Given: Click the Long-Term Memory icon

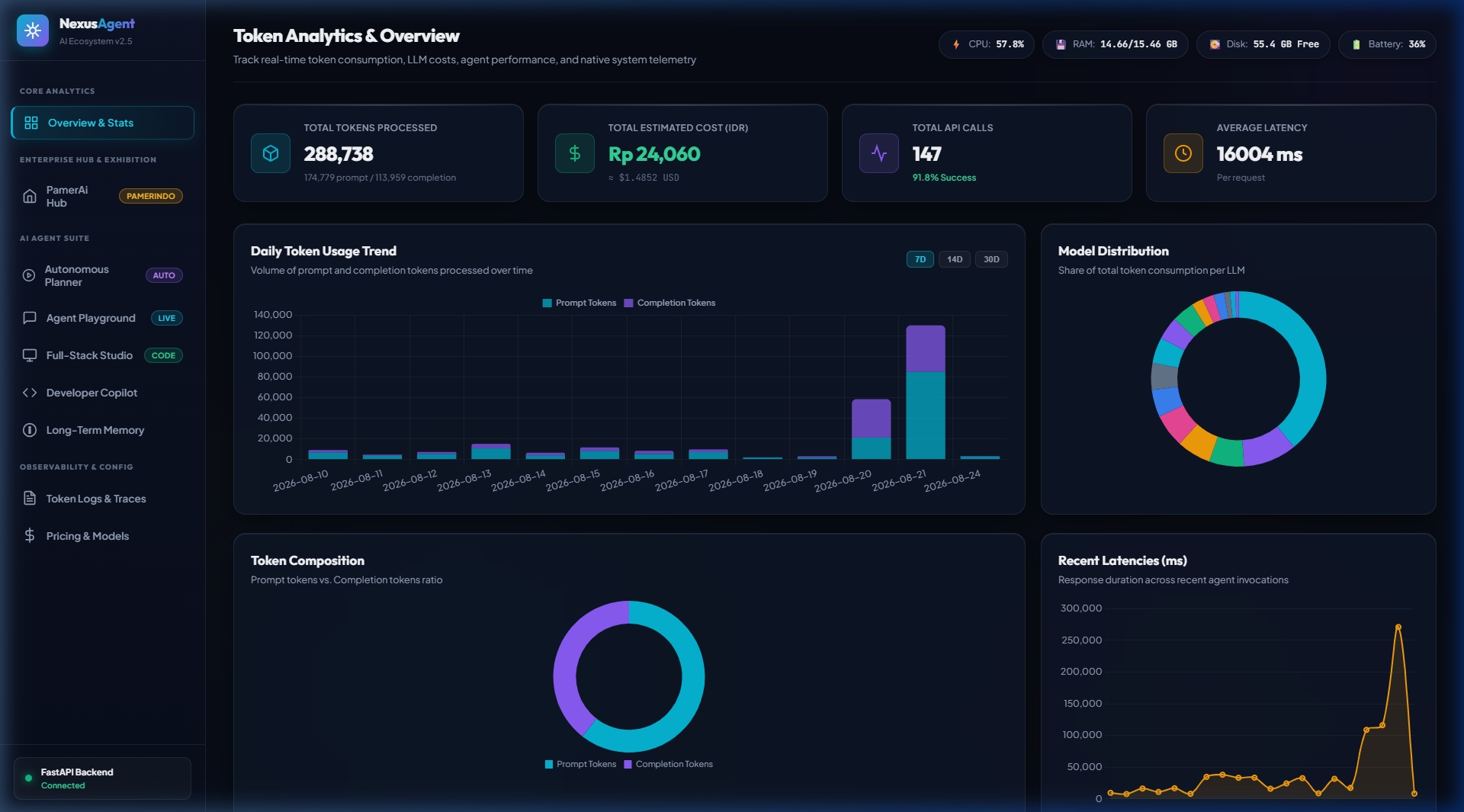Looking at the screenshot, I should 30,430.
